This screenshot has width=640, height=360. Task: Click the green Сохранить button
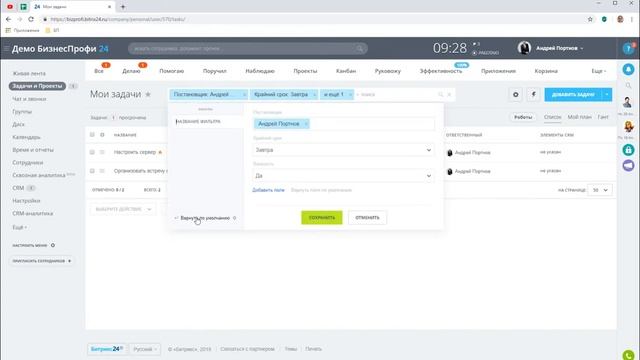click(322, 218)
